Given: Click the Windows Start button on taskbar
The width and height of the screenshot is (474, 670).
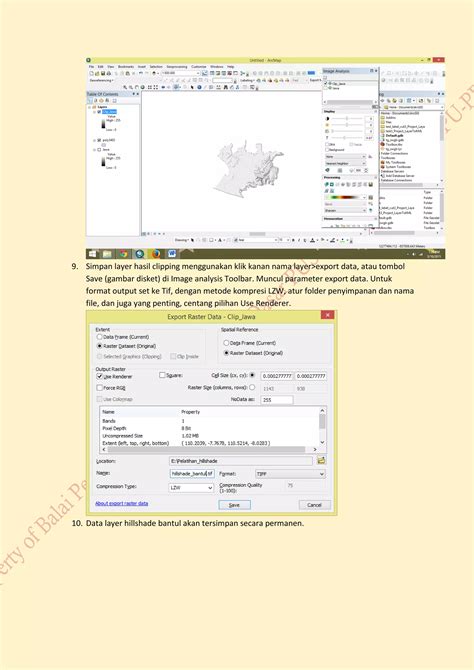Looking at the screenshot, I should [92, 254].
